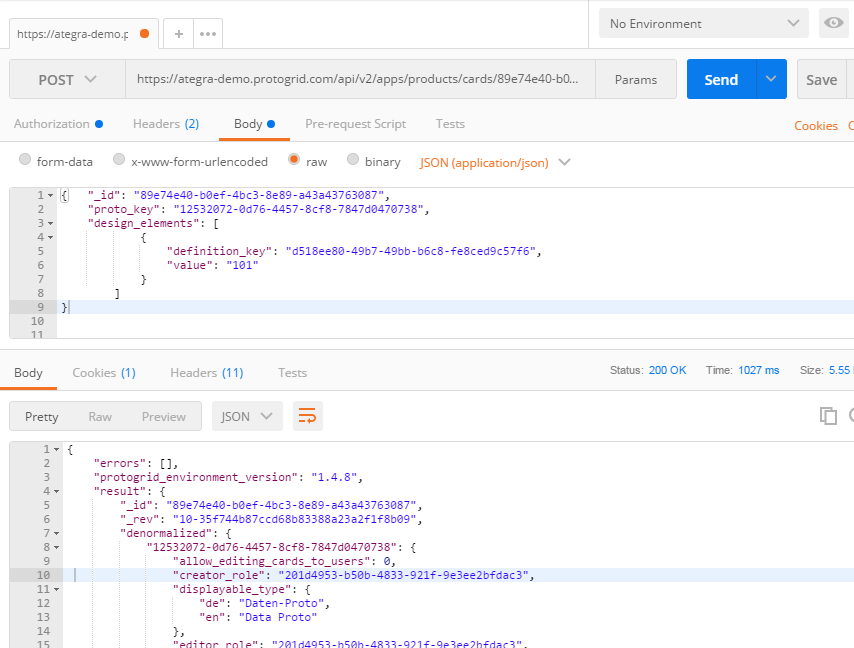Image resolution: width=854 pixels, height=648 pixels.
Task: Copy response body to clipboard
Action: (828, 415)
